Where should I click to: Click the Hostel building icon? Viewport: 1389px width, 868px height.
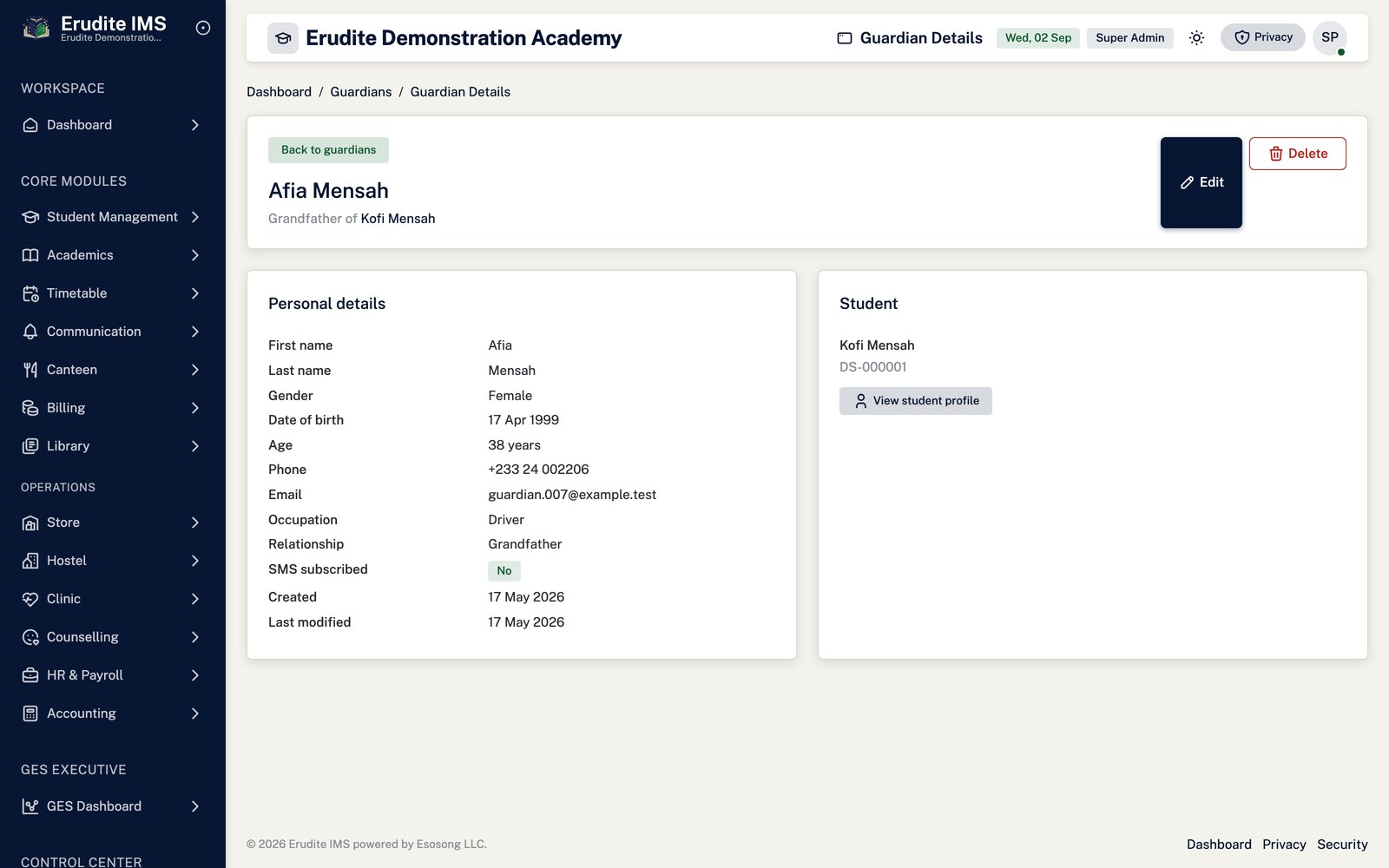30,561
